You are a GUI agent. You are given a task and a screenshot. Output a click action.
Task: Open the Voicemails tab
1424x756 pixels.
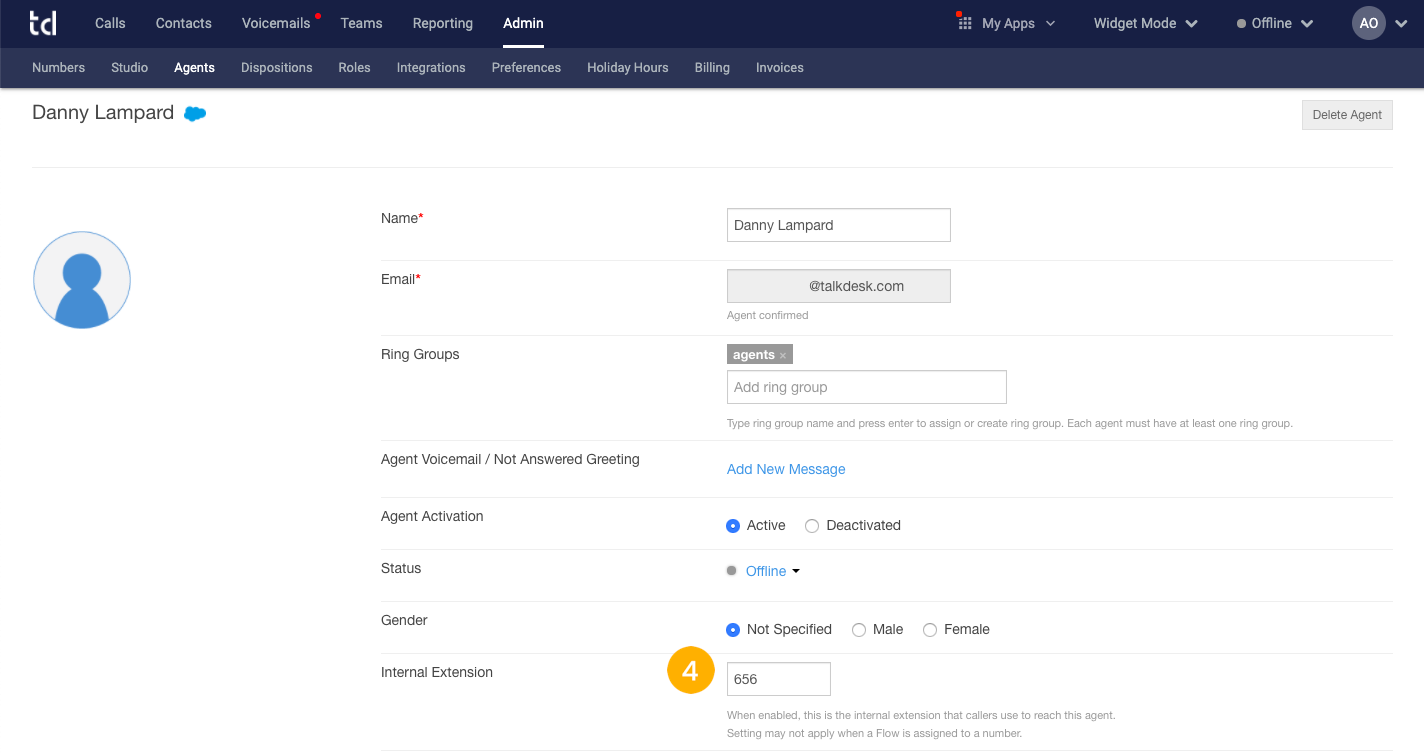click(276, 23)
